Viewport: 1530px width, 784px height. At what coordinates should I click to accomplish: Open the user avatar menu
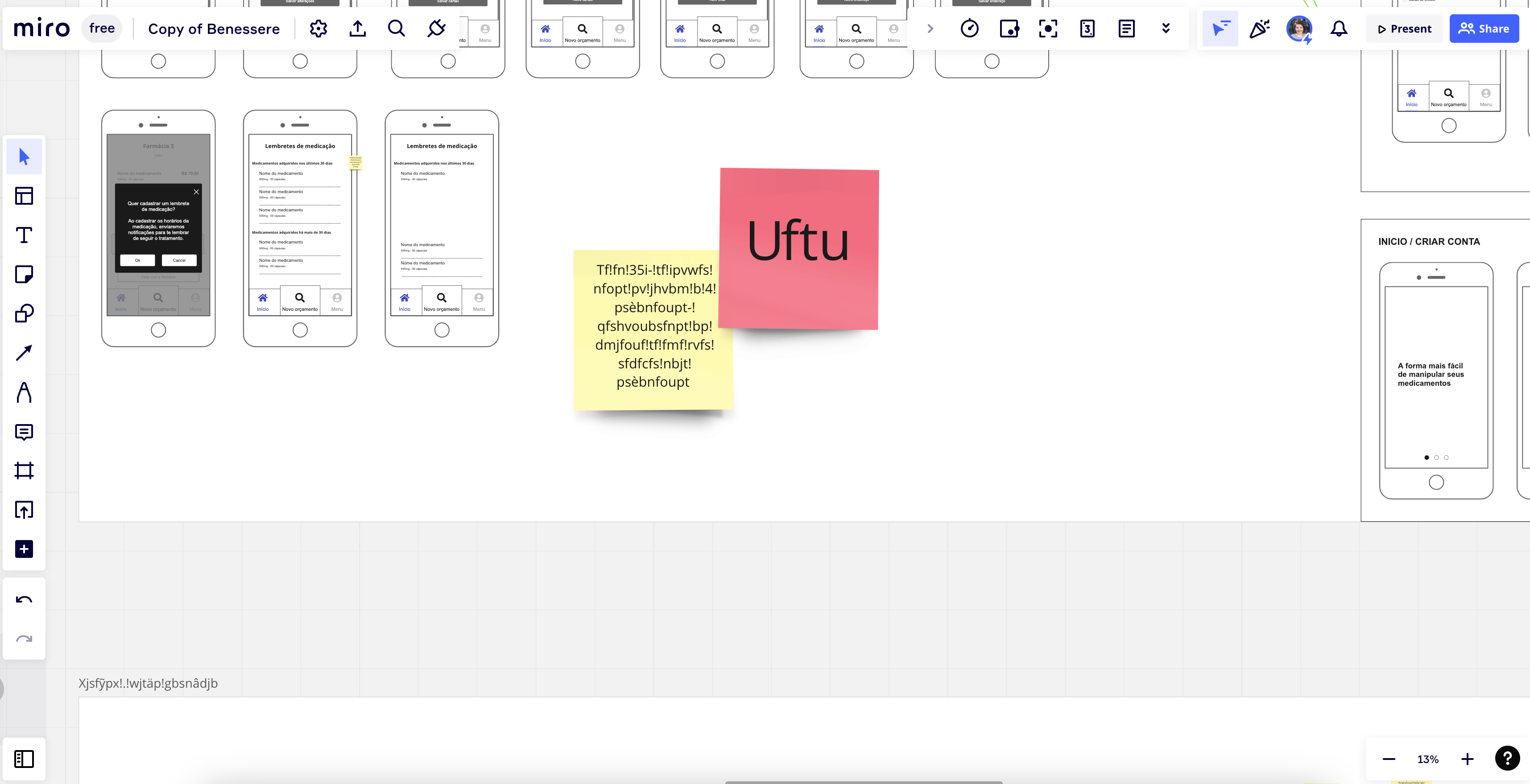point(1299,29)
